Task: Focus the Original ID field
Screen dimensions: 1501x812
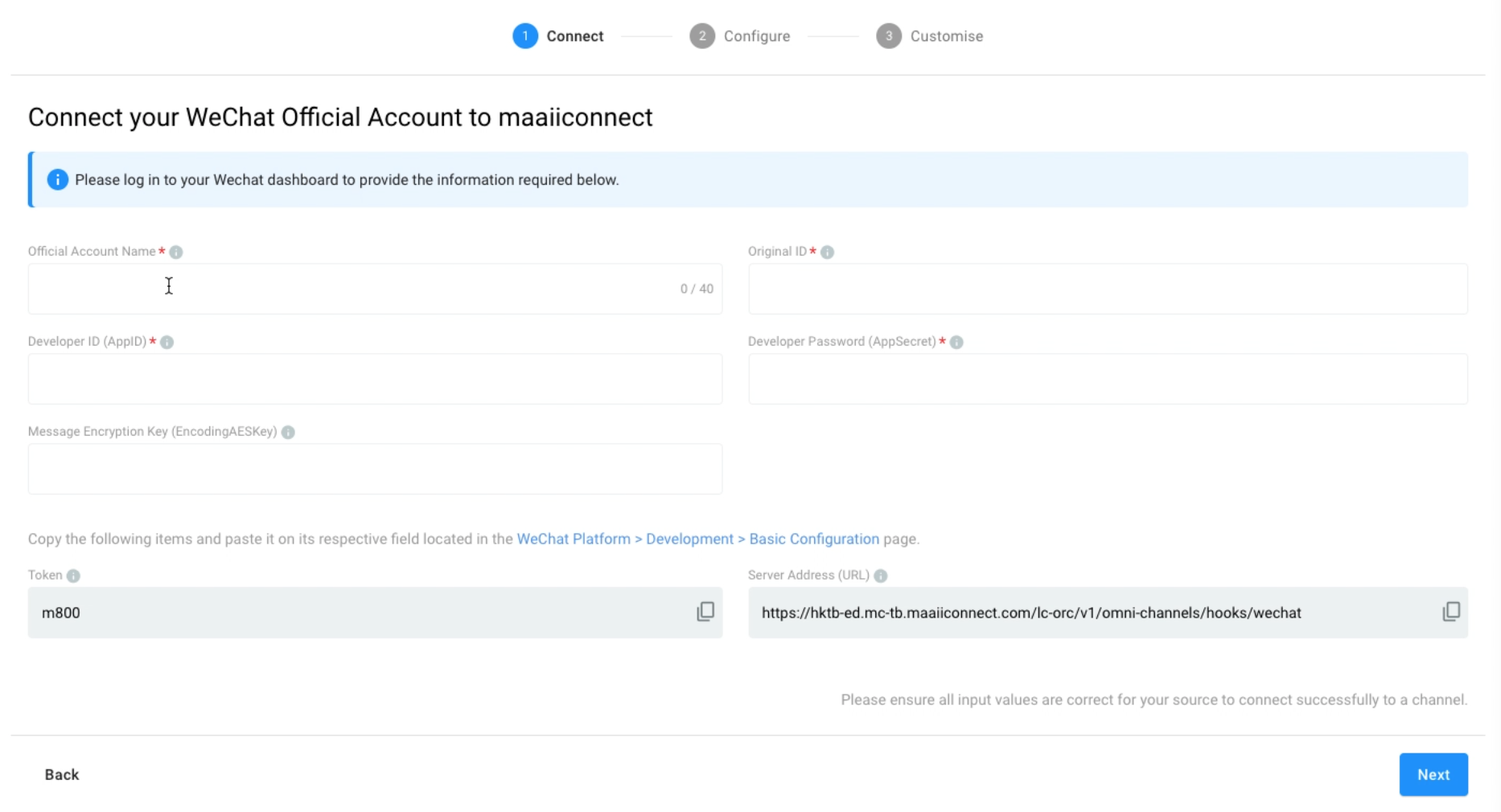Action: click(1108, 289)
